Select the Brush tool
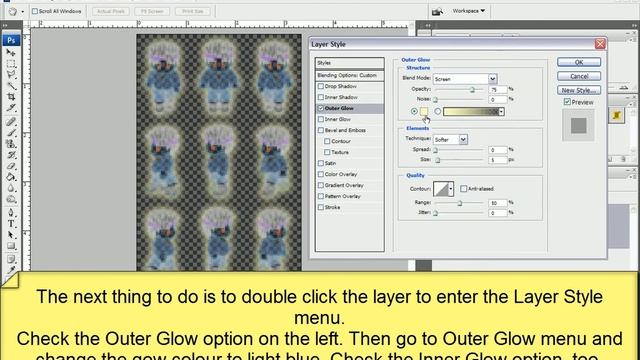Image resolution: width=640 pixels, height=360 pixels. pos(11,133)
